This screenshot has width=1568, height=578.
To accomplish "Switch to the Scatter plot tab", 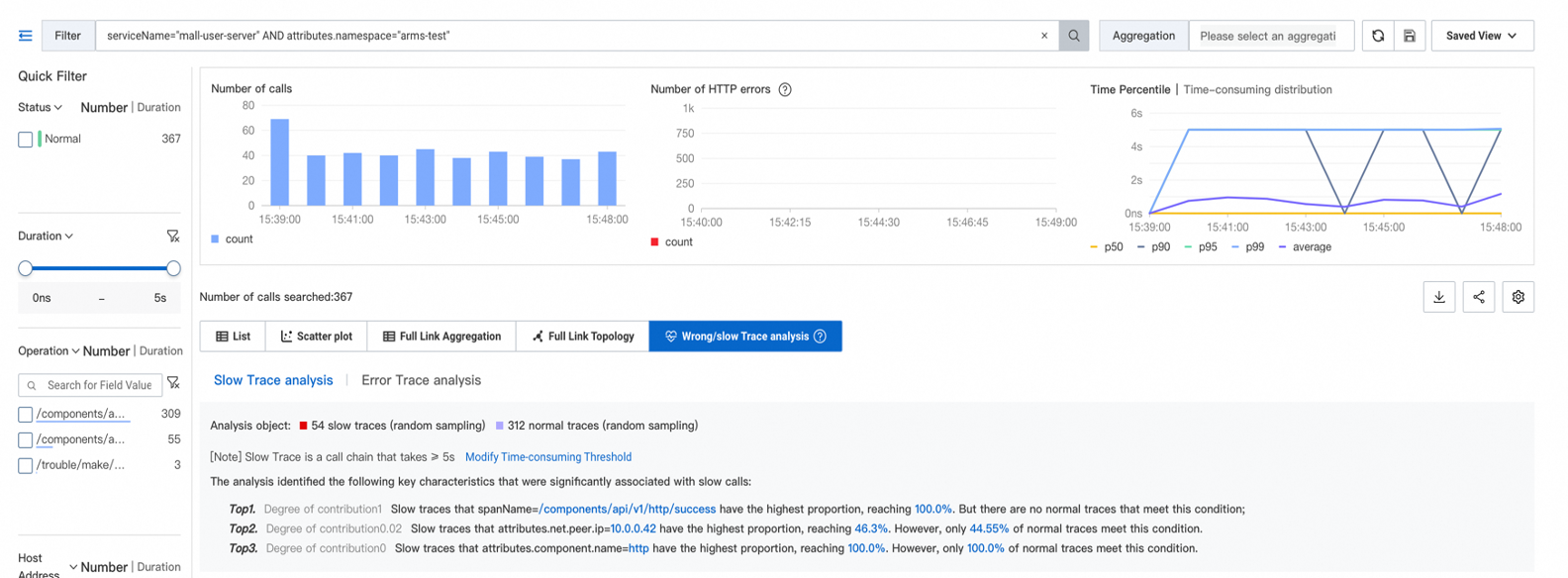I will tap(316, 337).
